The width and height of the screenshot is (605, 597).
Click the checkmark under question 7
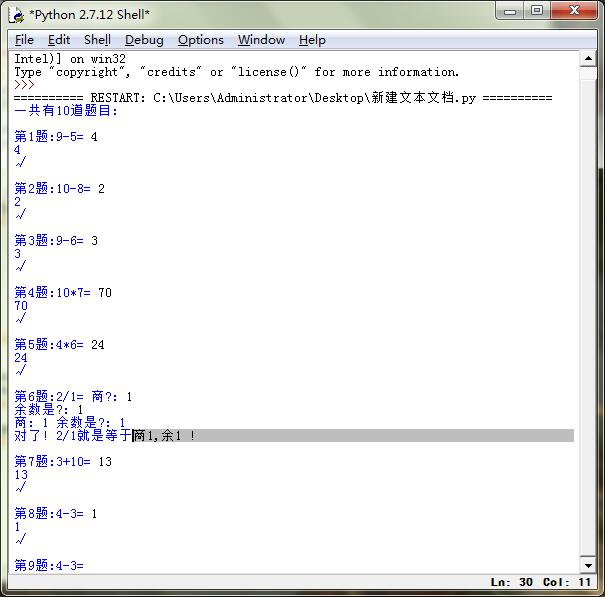pyautogui.click(x=21, y=487)
